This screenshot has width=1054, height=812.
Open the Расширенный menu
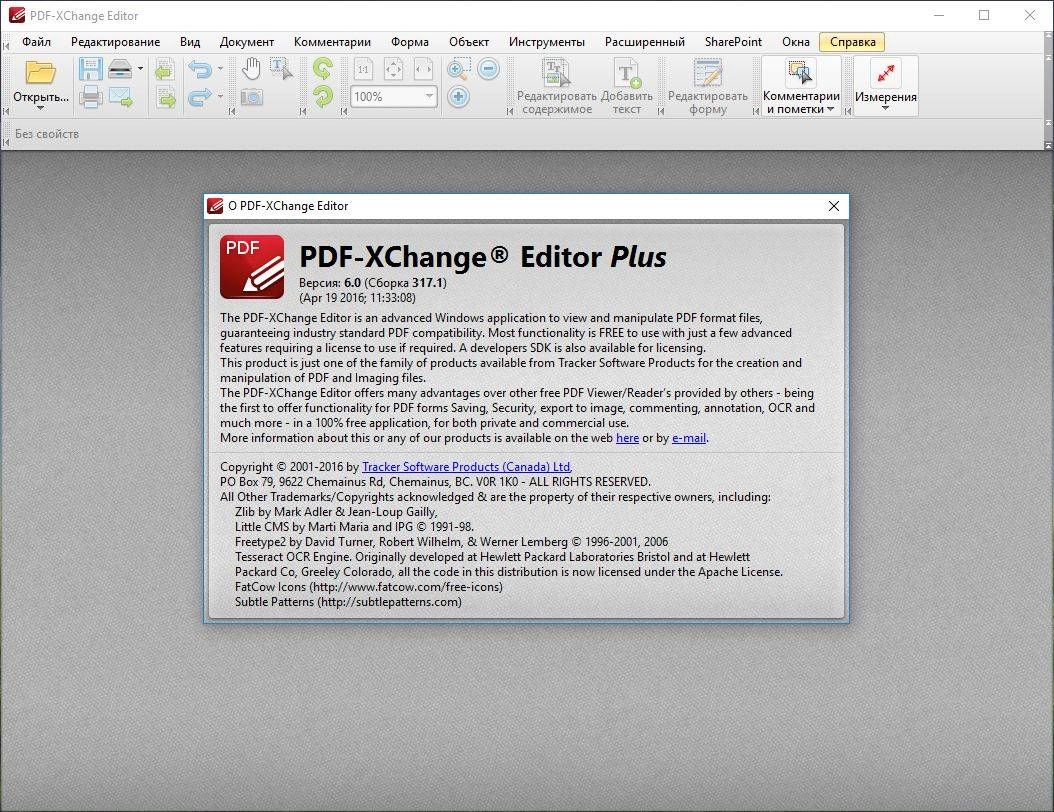(645, 42)
